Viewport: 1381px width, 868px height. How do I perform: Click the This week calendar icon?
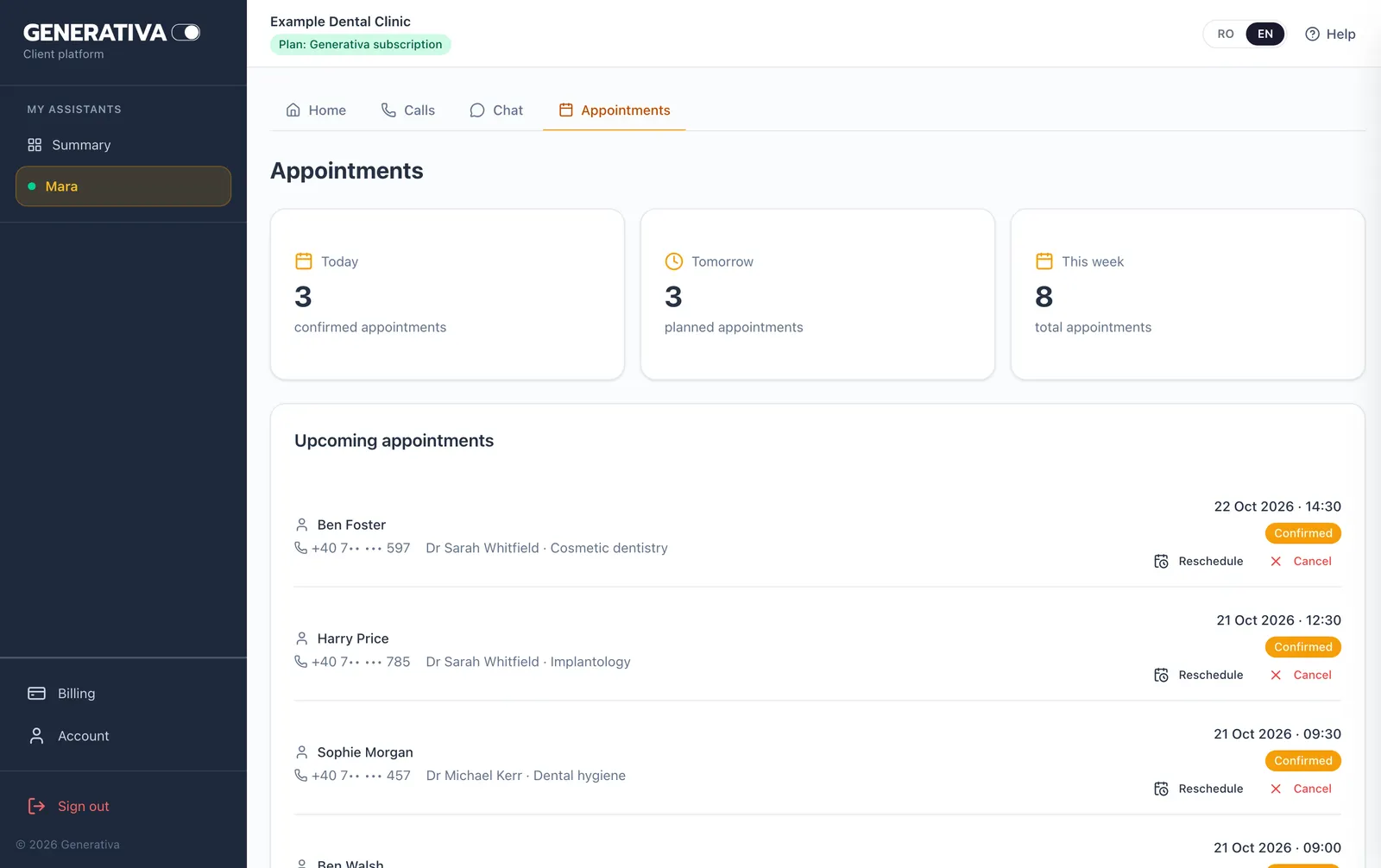[x=1044, y=261]
